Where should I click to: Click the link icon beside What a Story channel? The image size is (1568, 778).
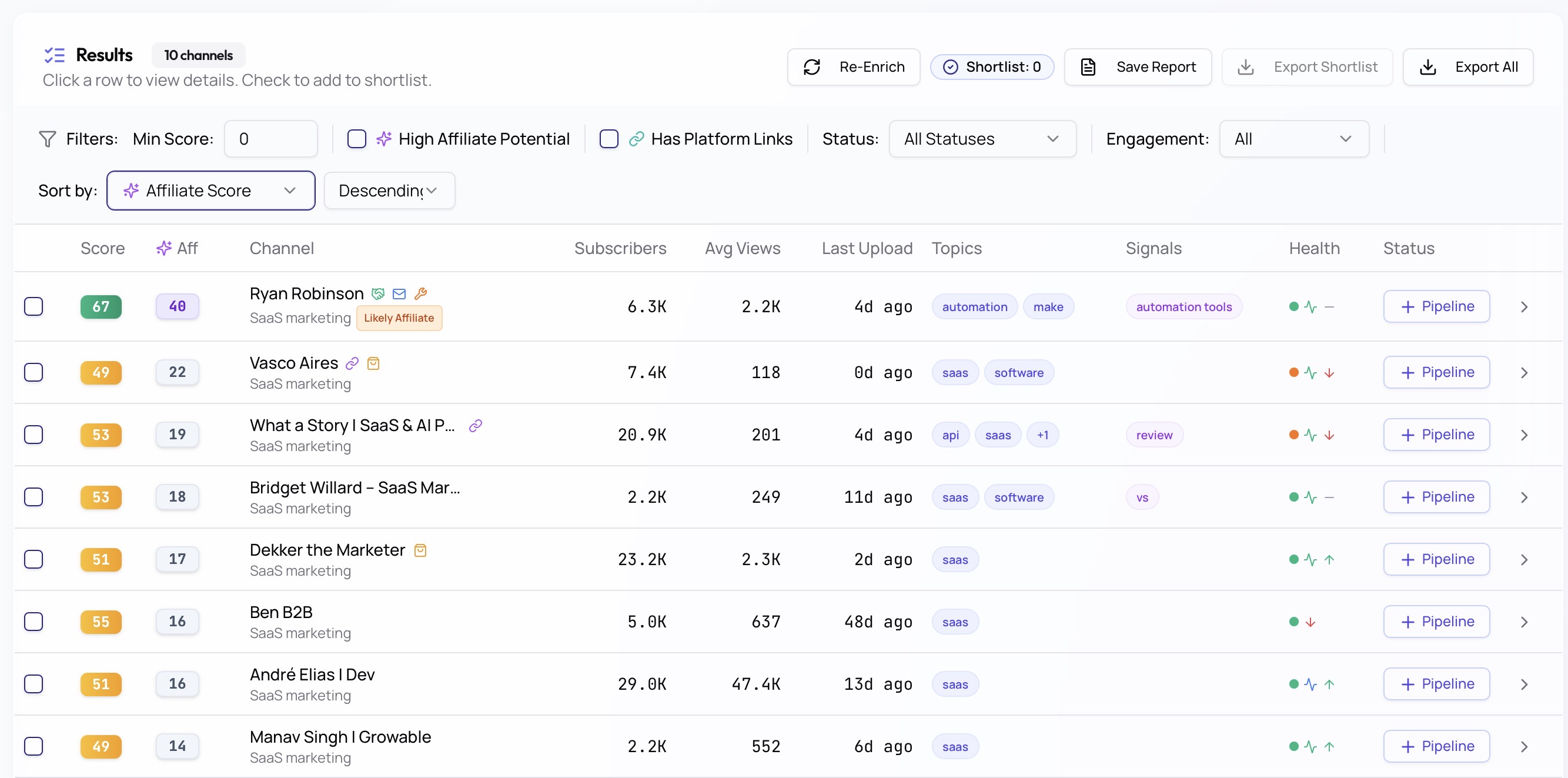476,426
